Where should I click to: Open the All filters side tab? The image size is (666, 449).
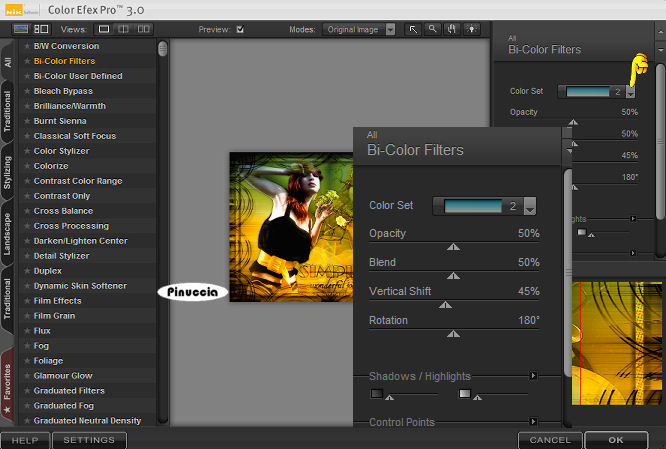8,62
